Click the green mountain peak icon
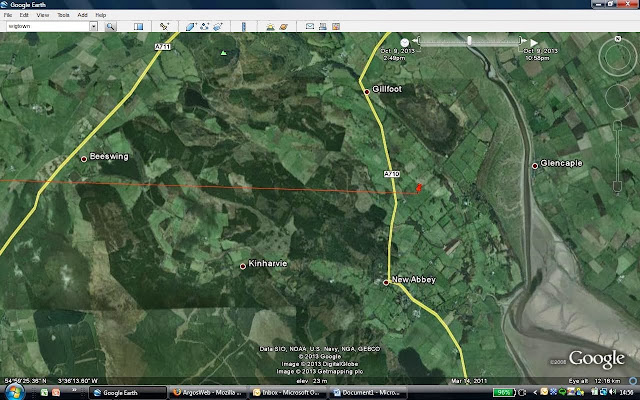The image size is (640, 400). [x=223, y=53]
